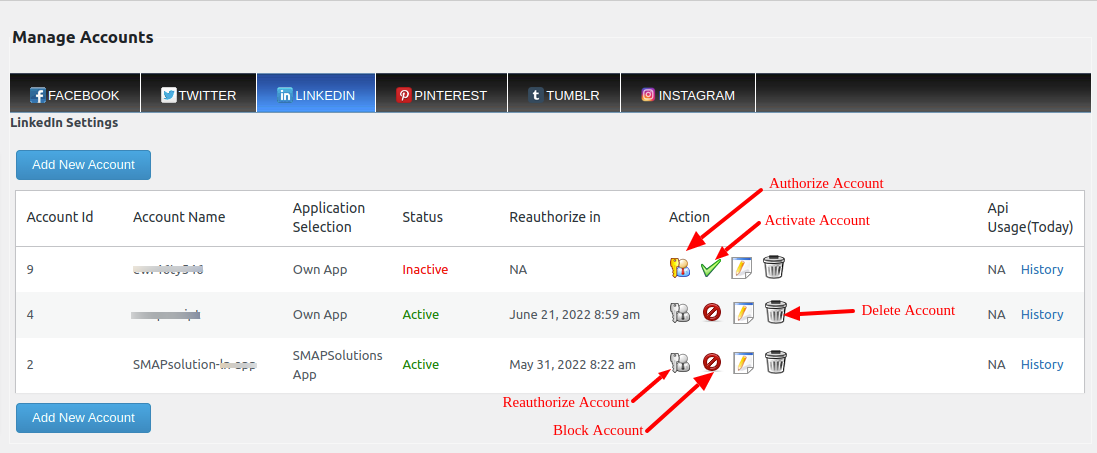The height and width of the screenshot is (453, 1097).
Task: Click Own App cell for account 9
Action: (x=320, y=270)
